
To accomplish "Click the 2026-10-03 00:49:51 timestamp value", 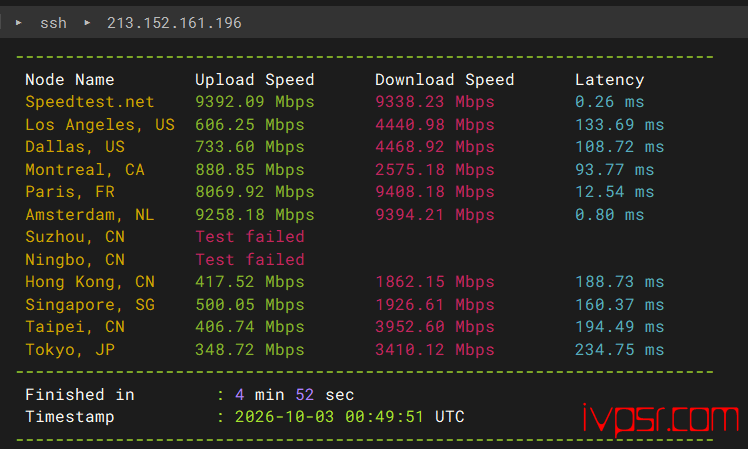I will pos(329,417).
